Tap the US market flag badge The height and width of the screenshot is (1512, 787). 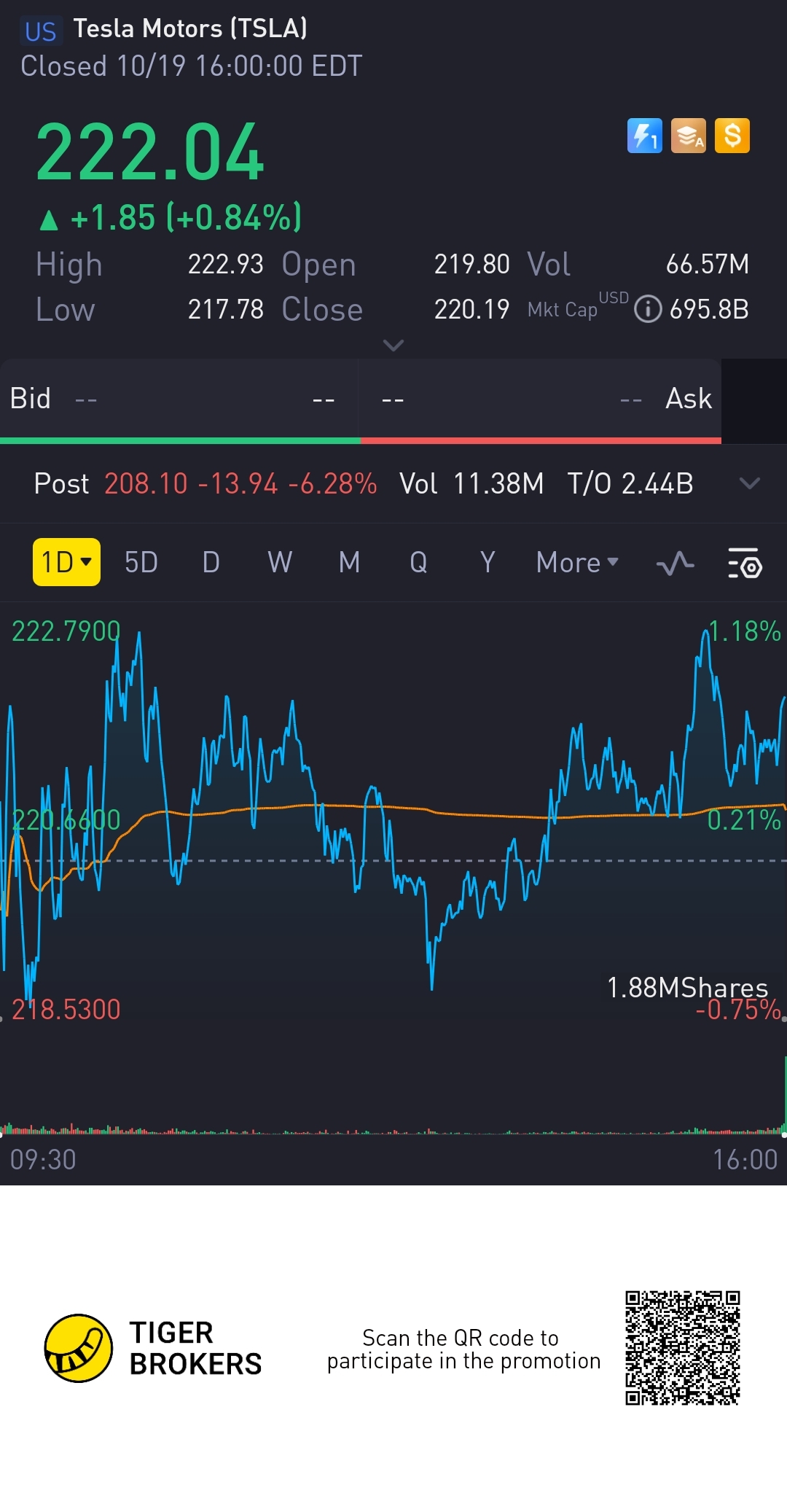(40, 31)
